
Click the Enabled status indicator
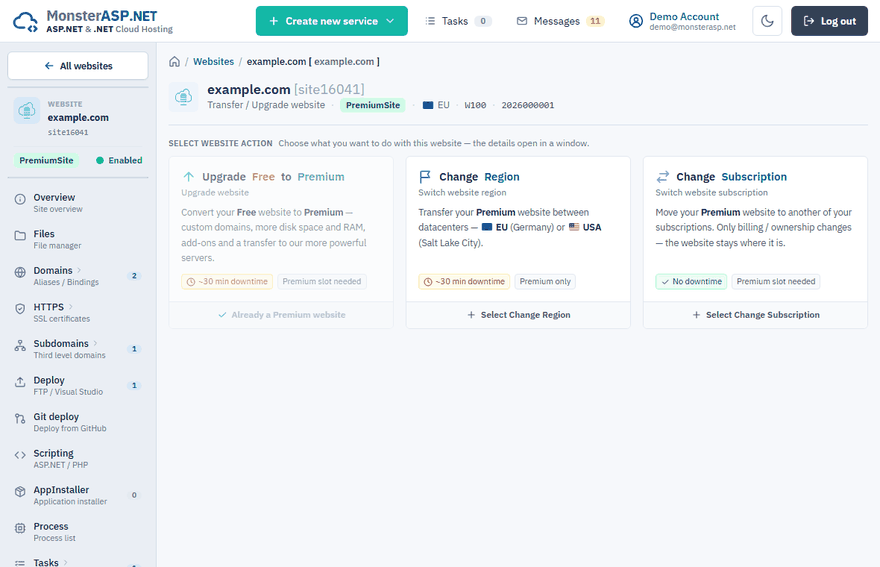[119, 161]
